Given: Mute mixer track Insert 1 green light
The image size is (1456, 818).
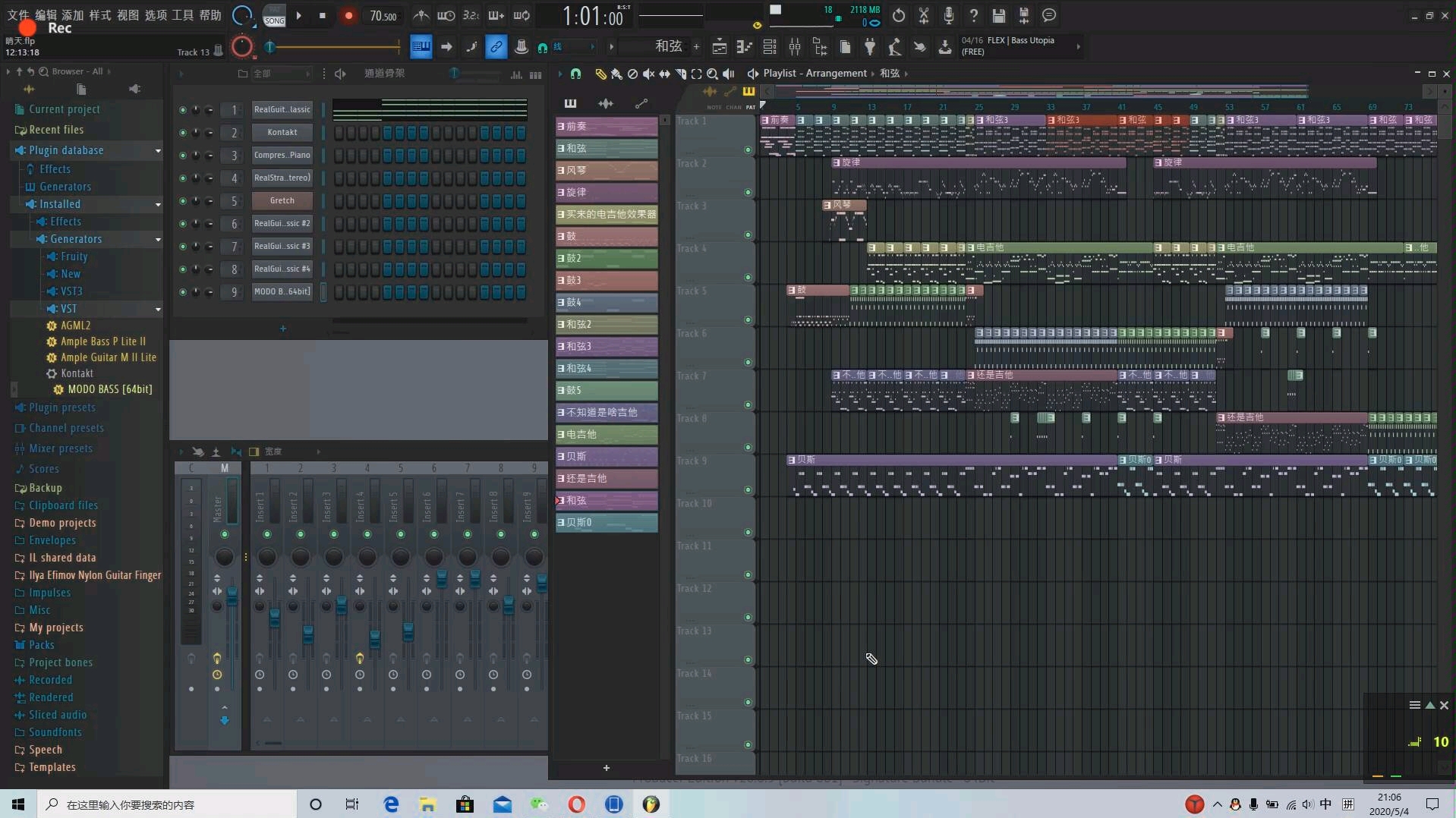Looking at the screenshot, I should pyautogui.click(x=267, y=535).
